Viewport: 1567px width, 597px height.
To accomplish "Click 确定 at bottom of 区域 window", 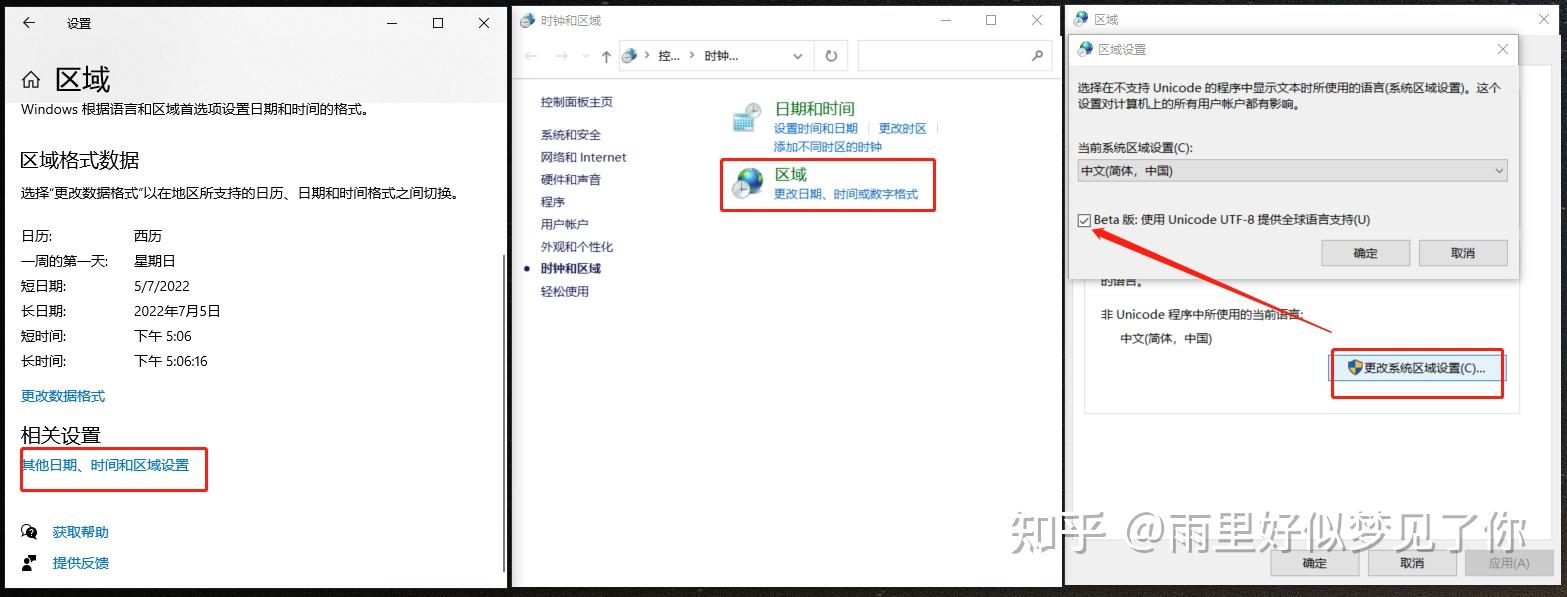I will [x=1315, y=563].
